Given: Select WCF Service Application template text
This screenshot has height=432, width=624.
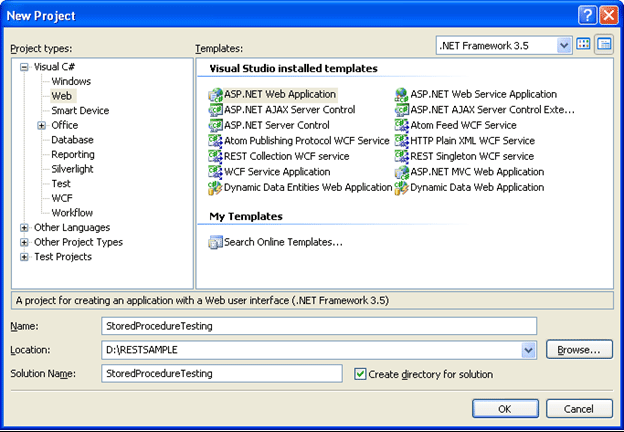Looking at the screenshot, I should pyautogui.click(x=277, y=172).
